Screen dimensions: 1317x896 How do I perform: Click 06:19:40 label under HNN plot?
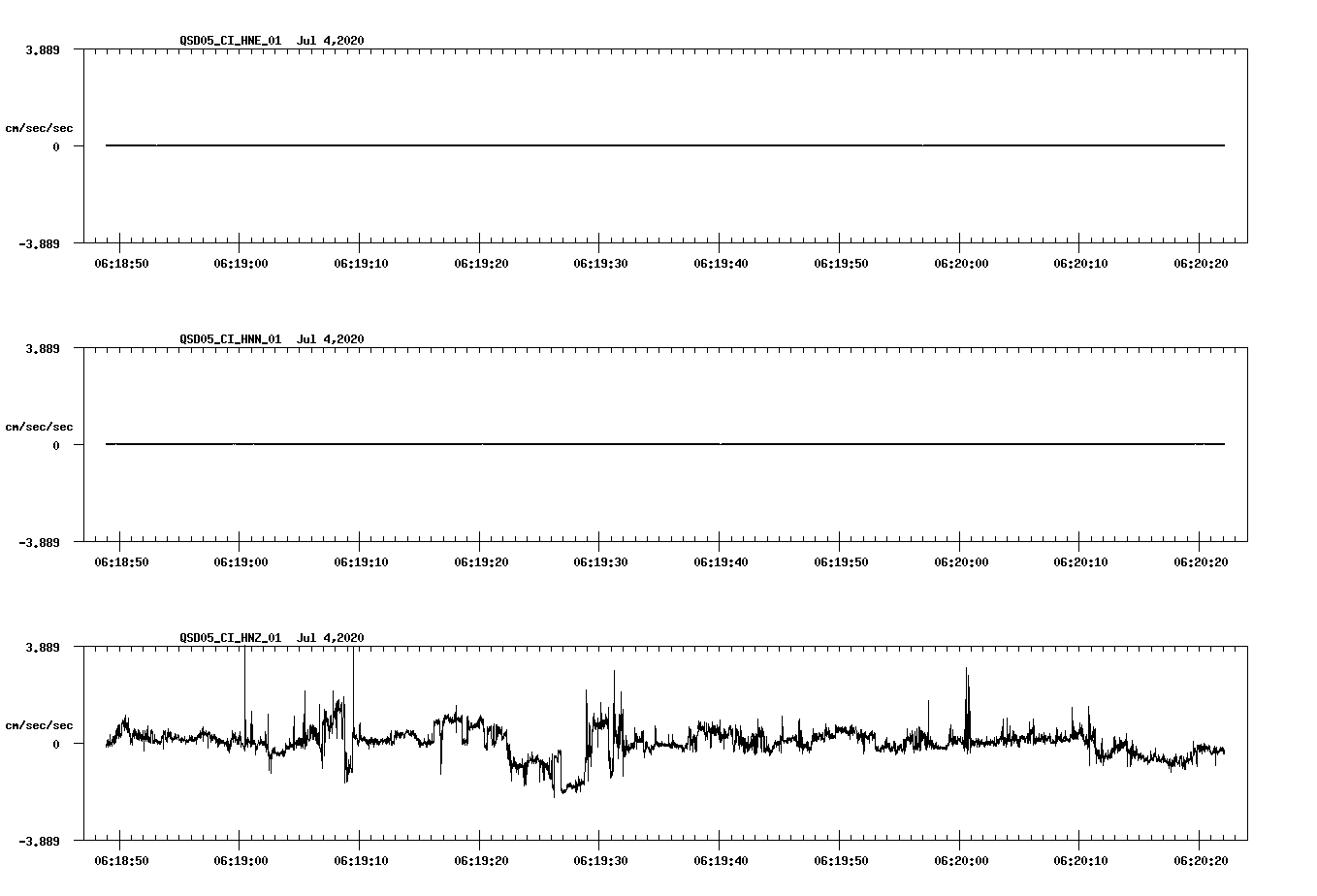[721, 562]
